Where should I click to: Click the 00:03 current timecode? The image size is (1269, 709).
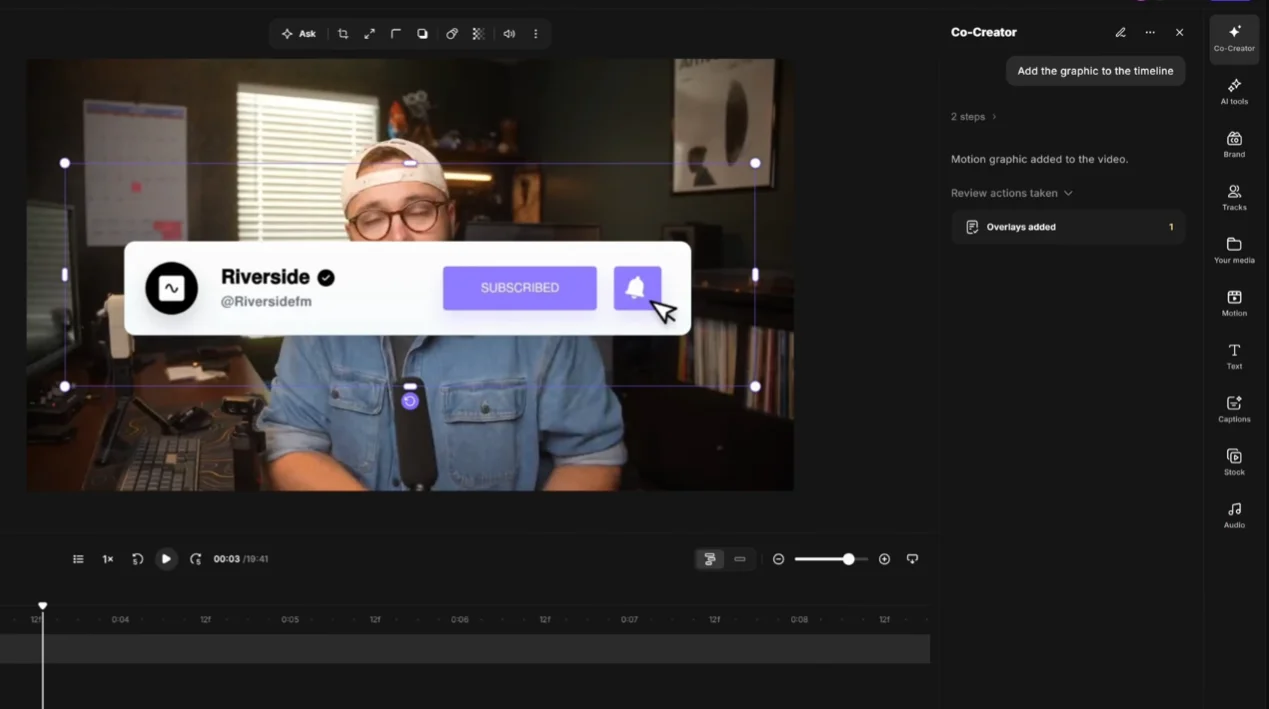[x=226, y=559]
